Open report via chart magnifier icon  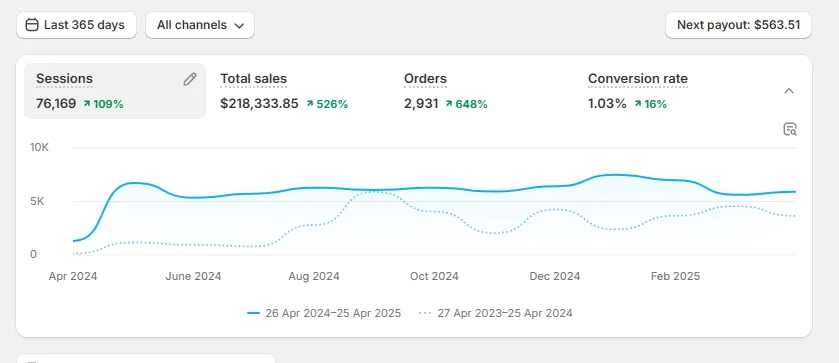790,129
